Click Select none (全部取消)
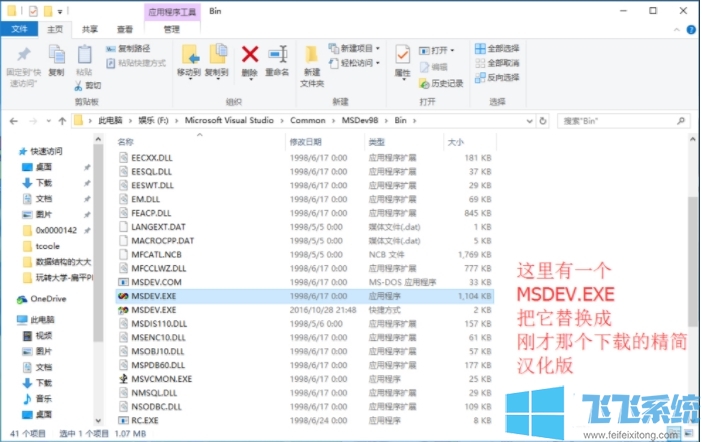This screenshot has width=702, height=442. pos(497,63)
